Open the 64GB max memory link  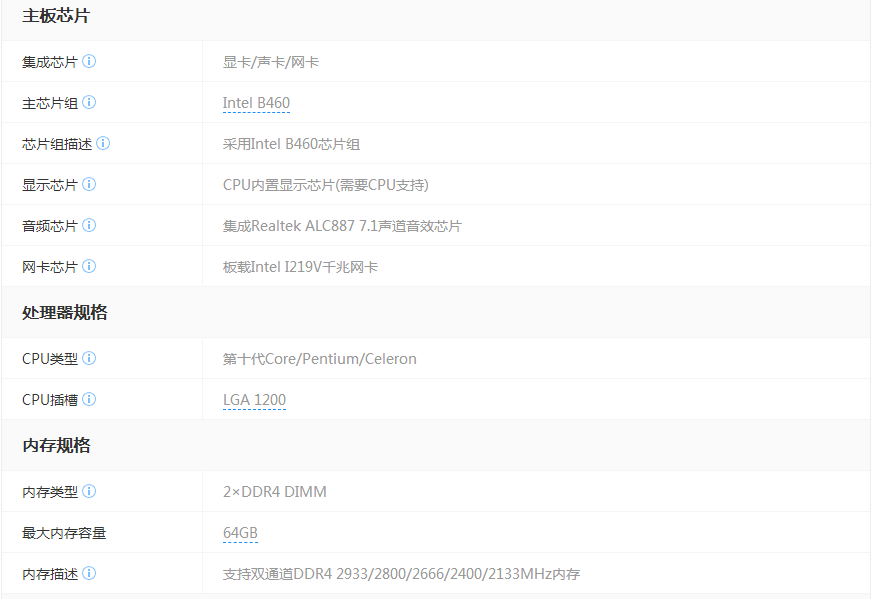pos(241,534)
